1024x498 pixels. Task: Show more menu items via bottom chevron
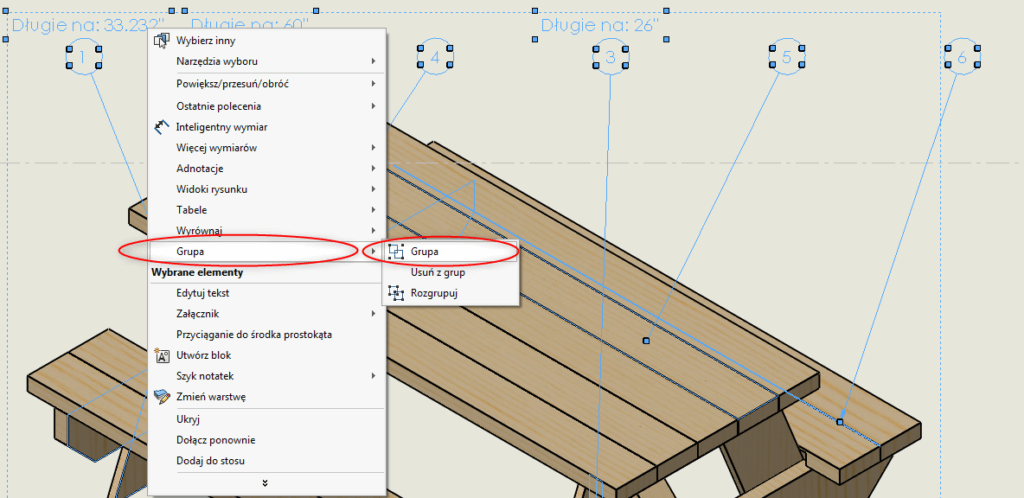coord(264,483)
